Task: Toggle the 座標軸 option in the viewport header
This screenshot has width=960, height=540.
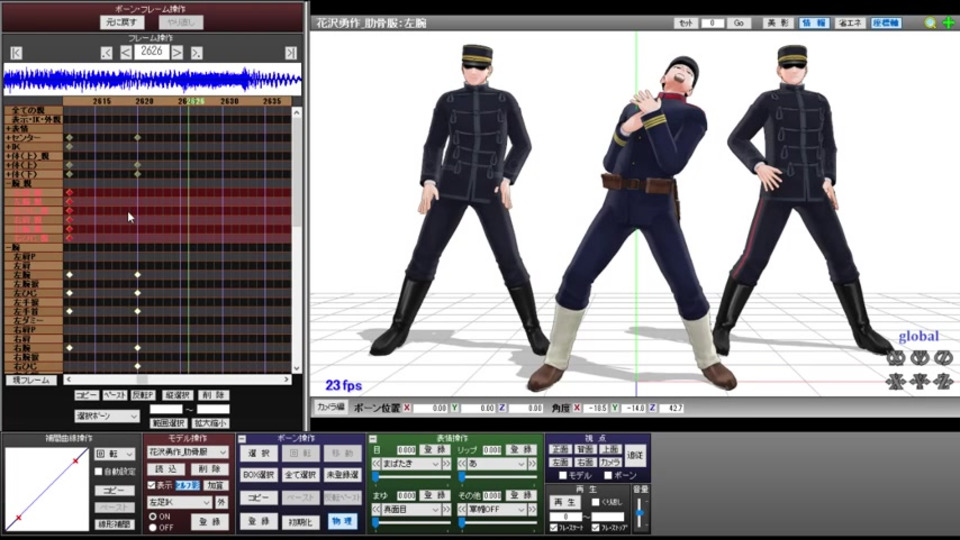Action: click(x=885, y=23)
